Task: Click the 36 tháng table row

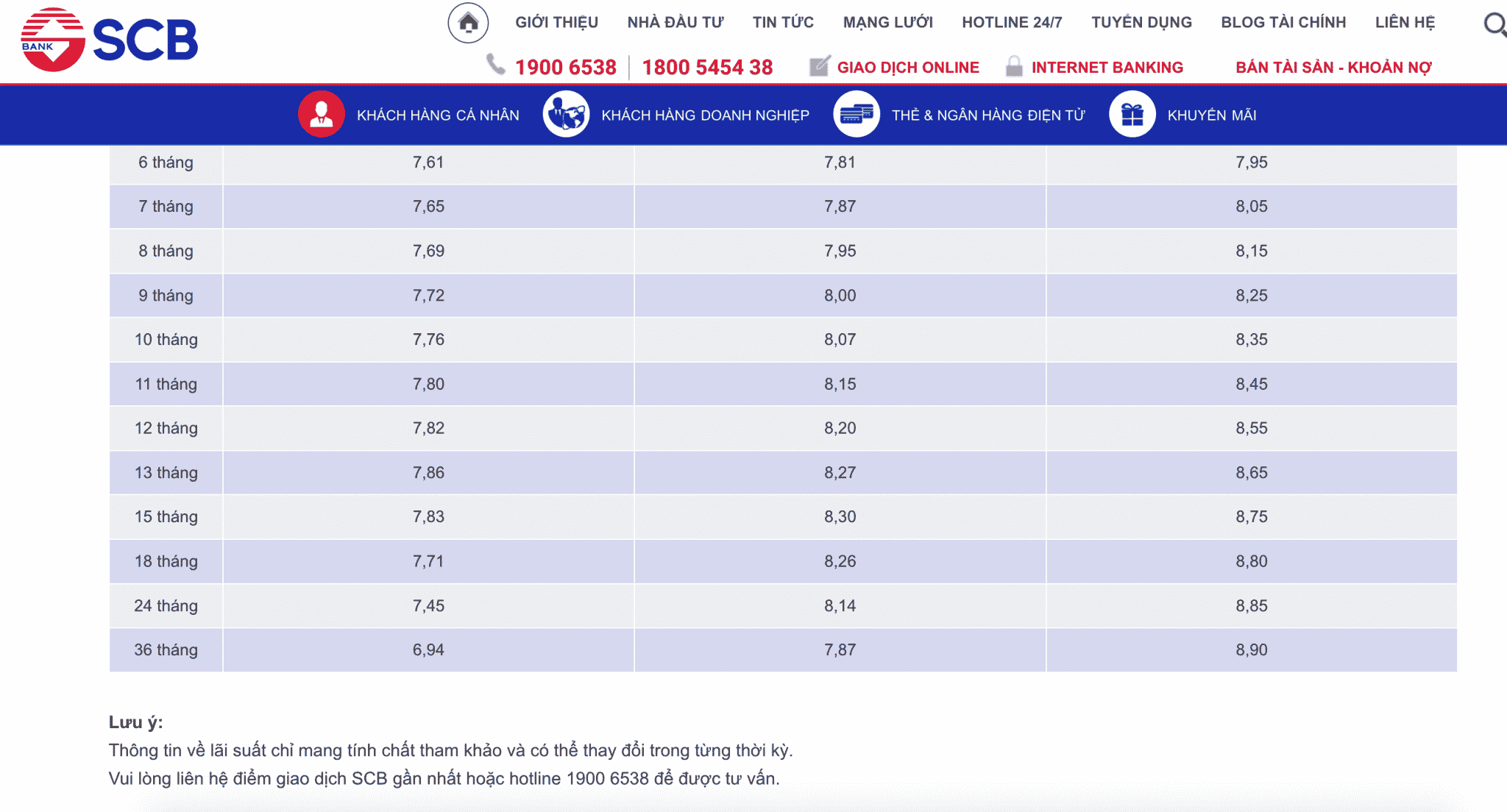Action: (x=166, y=650)
